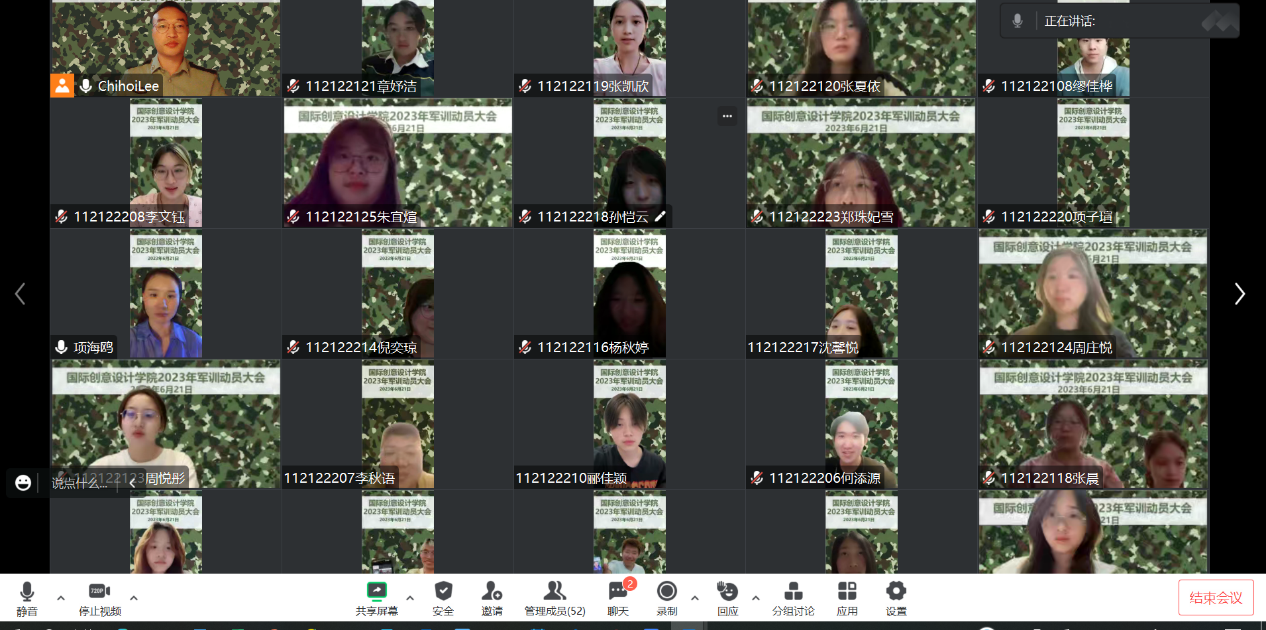The height and width of the screenshot is (630, 1266).
Task: Go to next page of video tiles
Action: (1240, 293)
